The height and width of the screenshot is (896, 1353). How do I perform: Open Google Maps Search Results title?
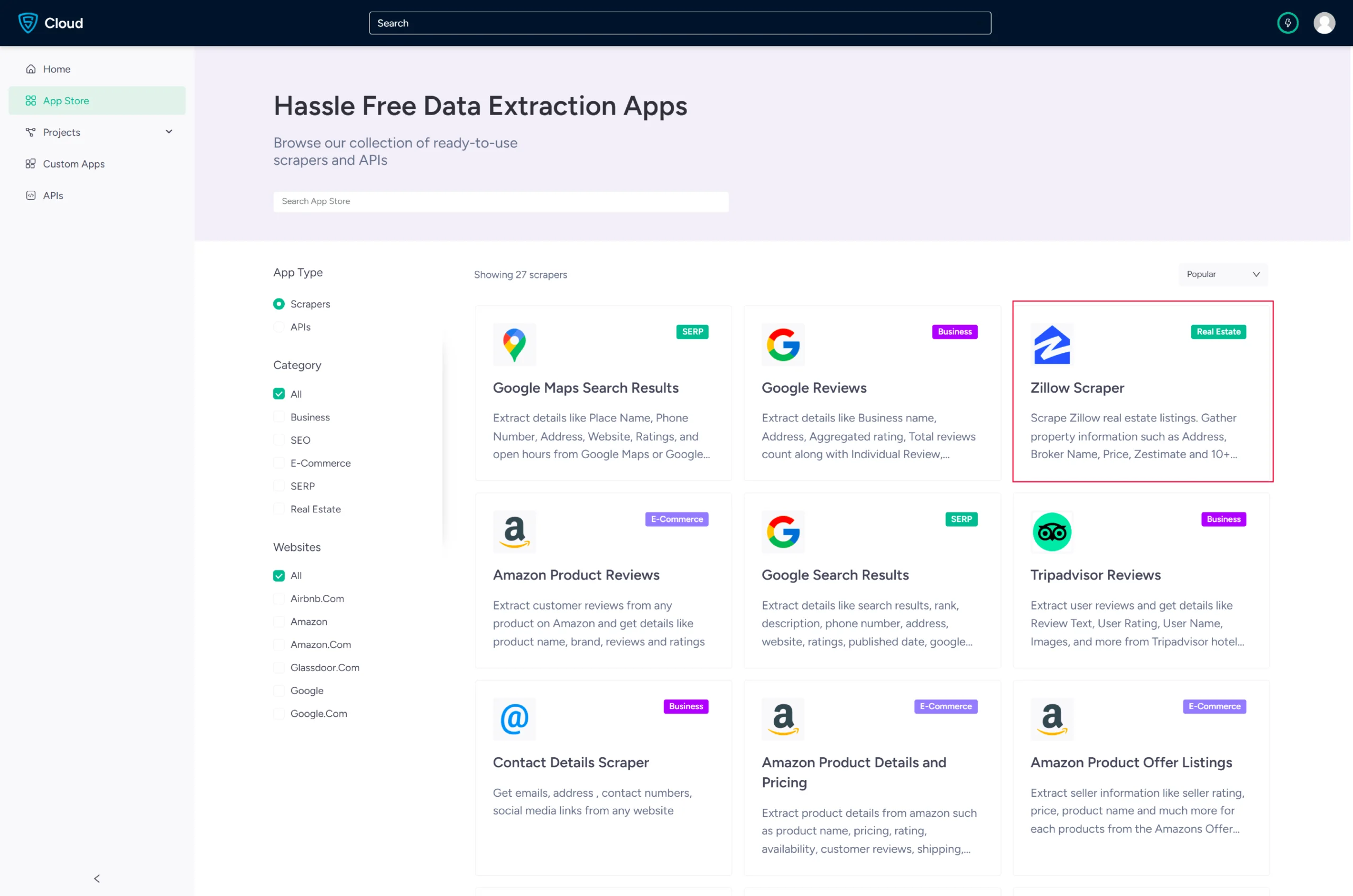click(x=585, y=388)
